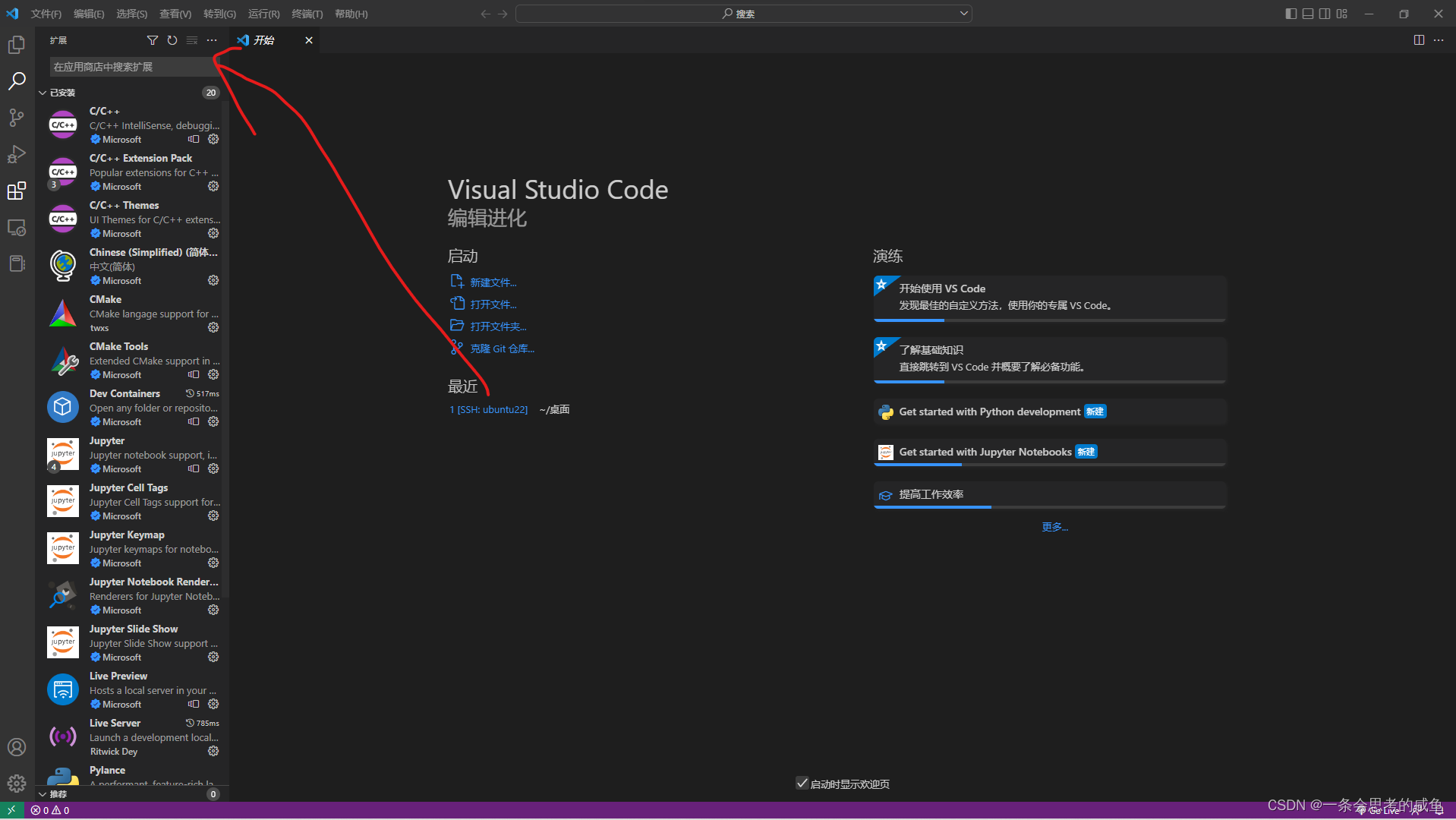Viewport: 1456px width, 820px height.
Task: Split the editor to the right
Action: (x=1419, y=40)
